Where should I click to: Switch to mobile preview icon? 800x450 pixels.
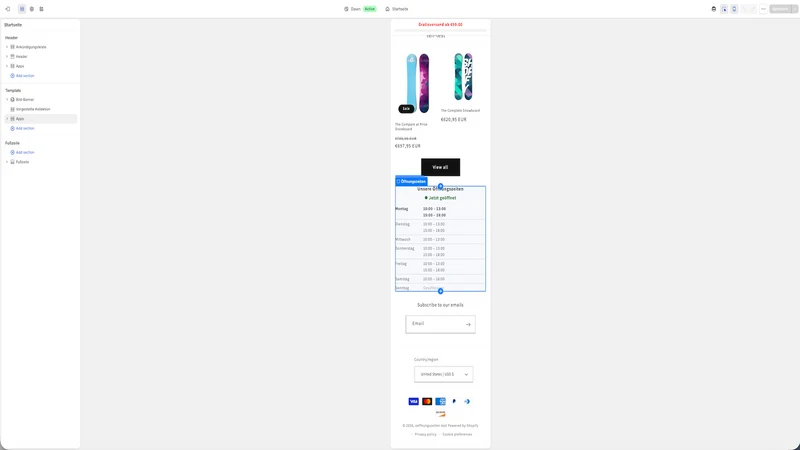point(734,9)
